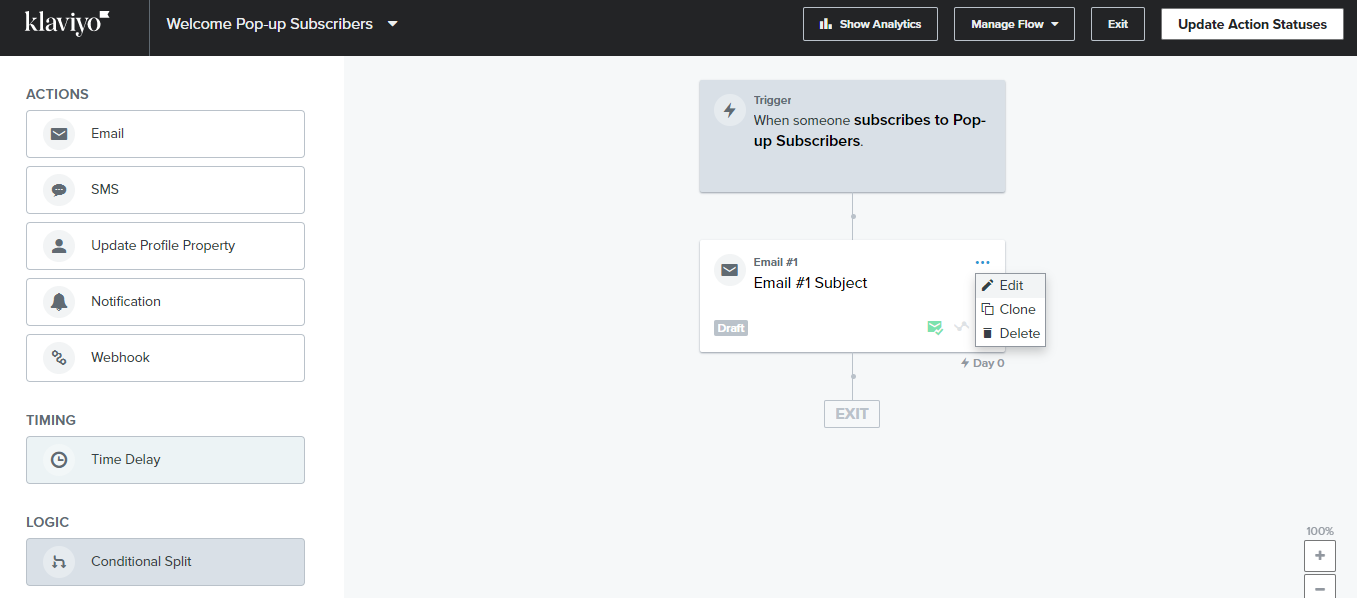Image resolution: width=1357 pixels, height=598 pixels.
Task: Select Clone in the email context menu
Action: (1010, 309)
